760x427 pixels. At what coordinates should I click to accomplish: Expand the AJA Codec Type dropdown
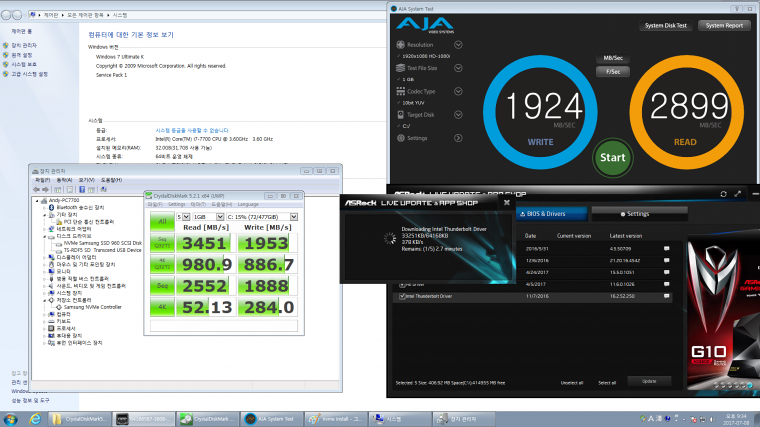click(458, 91)
